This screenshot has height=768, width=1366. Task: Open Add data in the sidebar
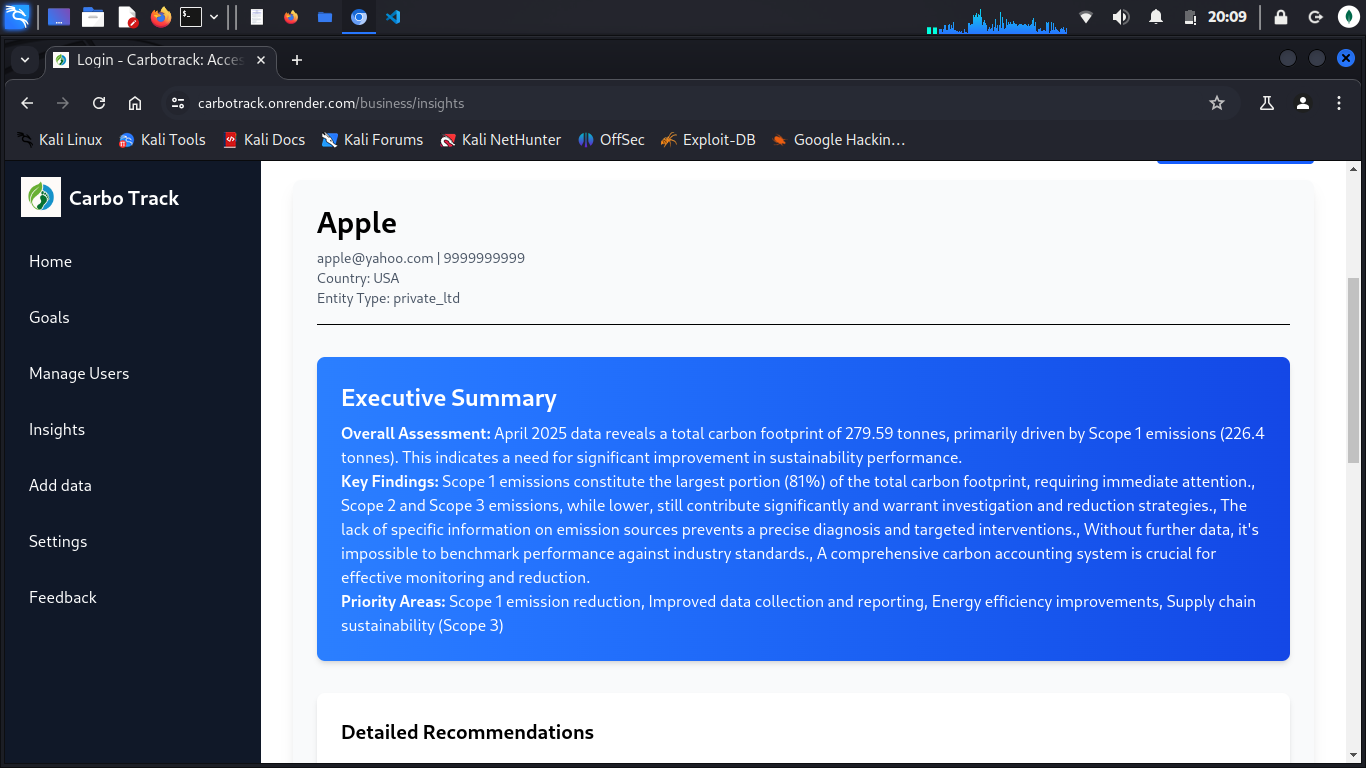60,485
